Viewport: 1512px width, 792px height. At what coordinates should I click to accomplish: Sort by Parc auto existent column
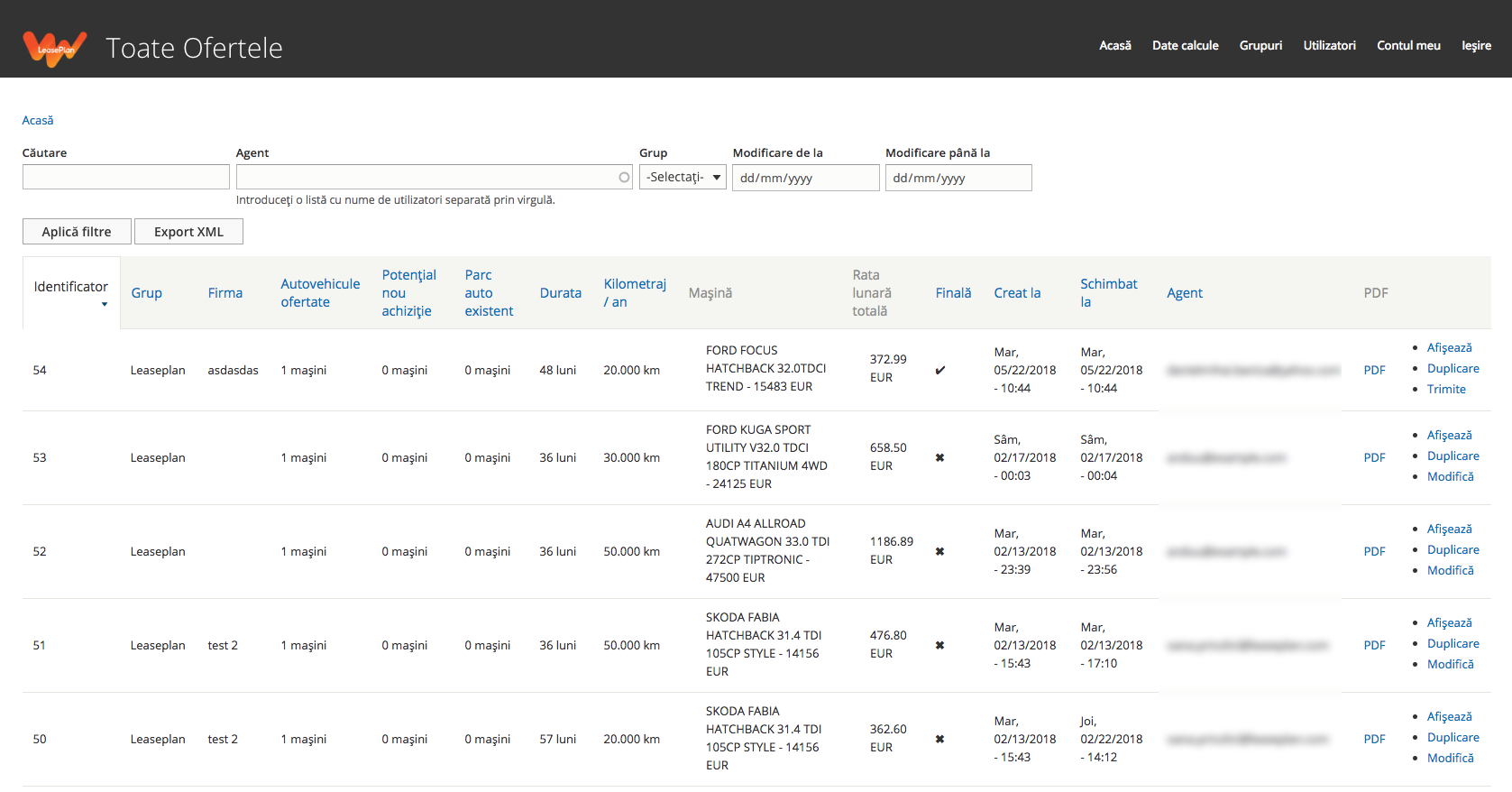[x=489, y=293]
